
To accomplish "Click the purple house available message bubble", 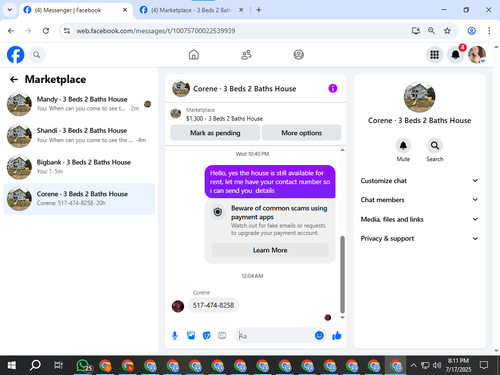I will pos(270,182).
